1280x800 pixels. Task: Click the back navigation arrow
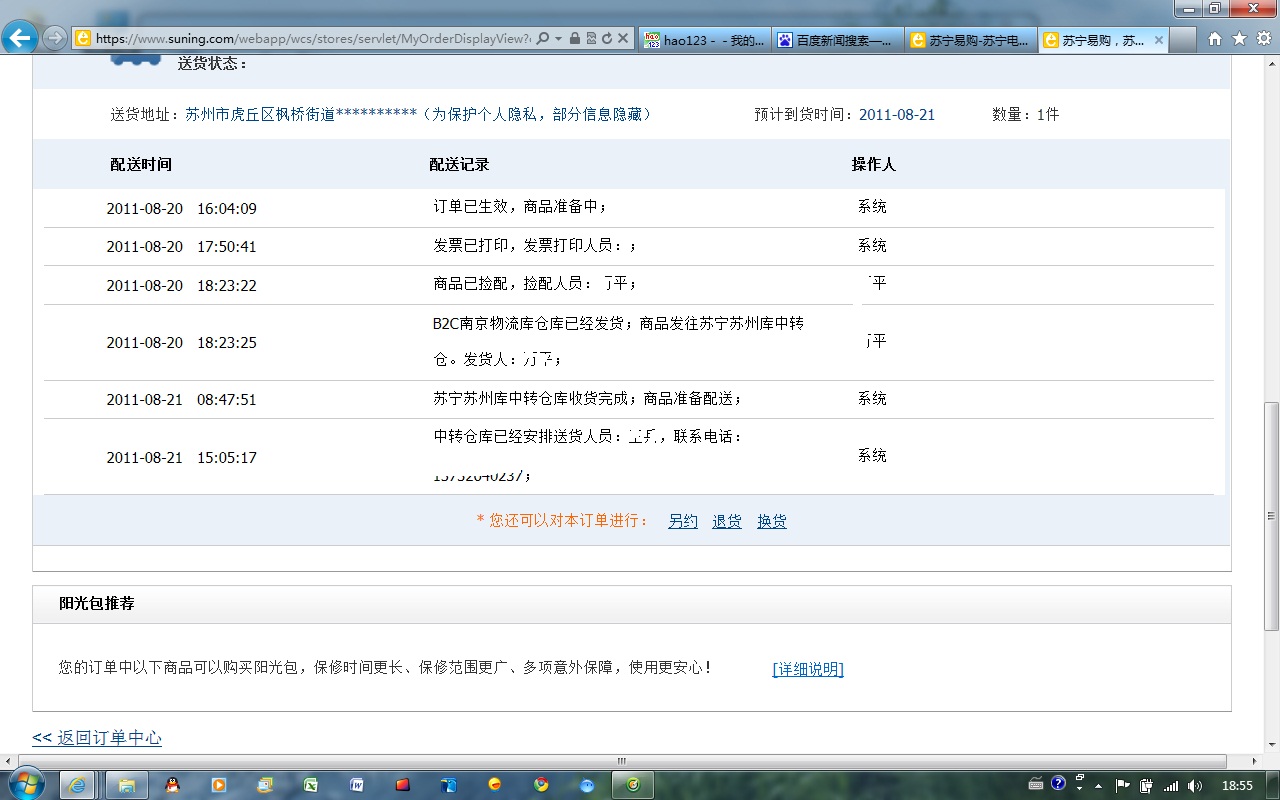[20, 37]
